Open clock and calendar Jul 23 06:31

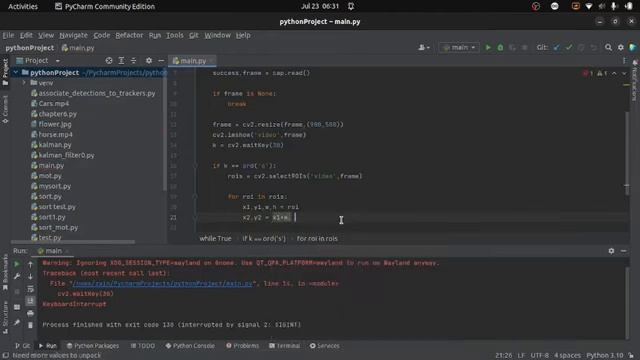click(320, 7)
